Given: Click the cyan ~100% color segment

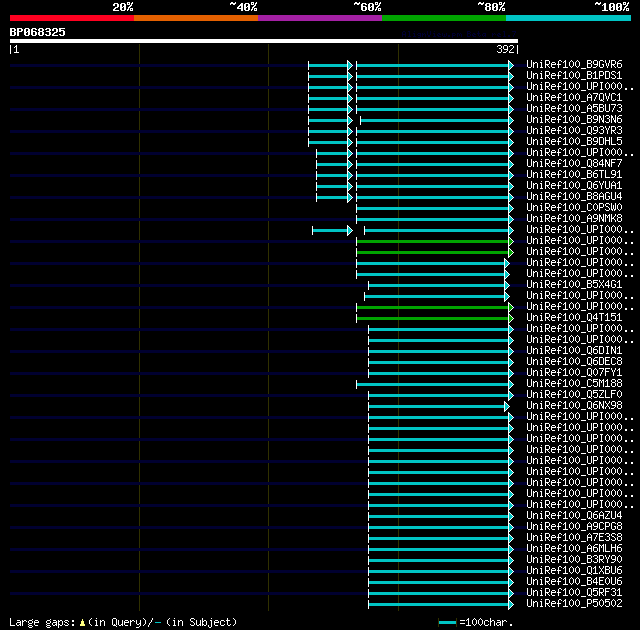Looking at the screenshot, I should (x=568, y=18).
